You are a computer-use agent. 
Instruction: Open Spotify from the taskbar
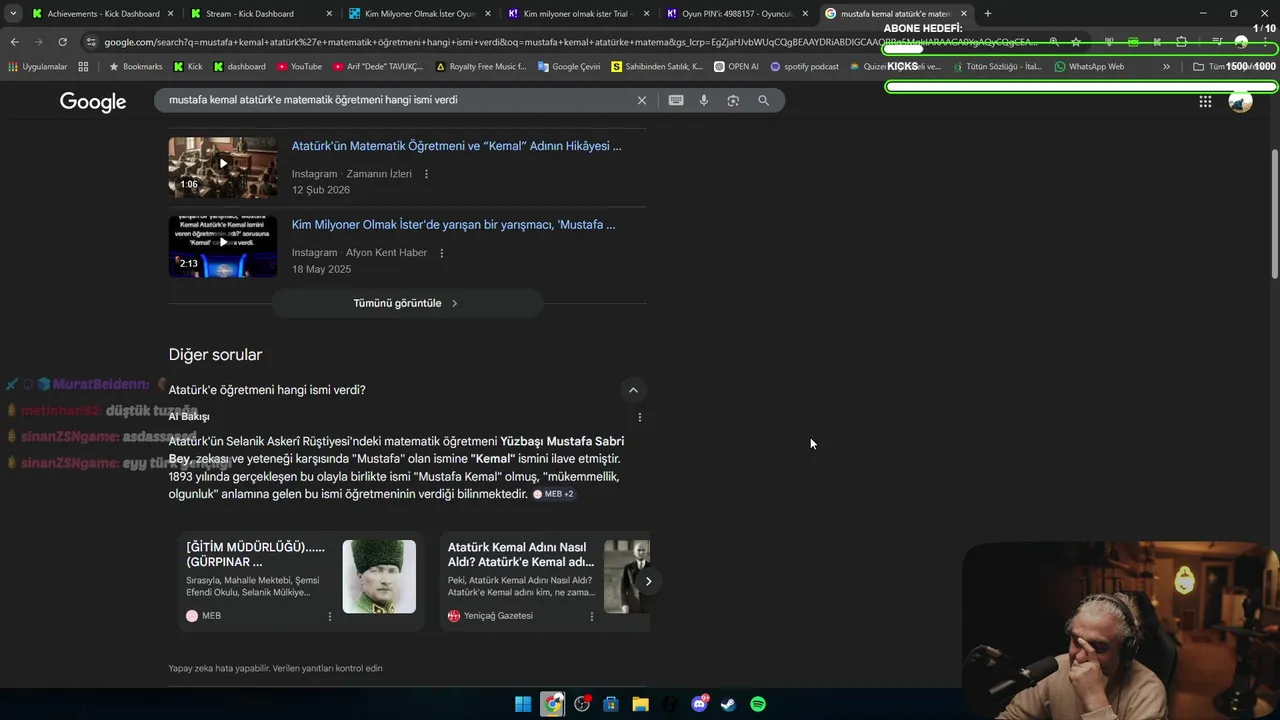[x=758, y=704]
